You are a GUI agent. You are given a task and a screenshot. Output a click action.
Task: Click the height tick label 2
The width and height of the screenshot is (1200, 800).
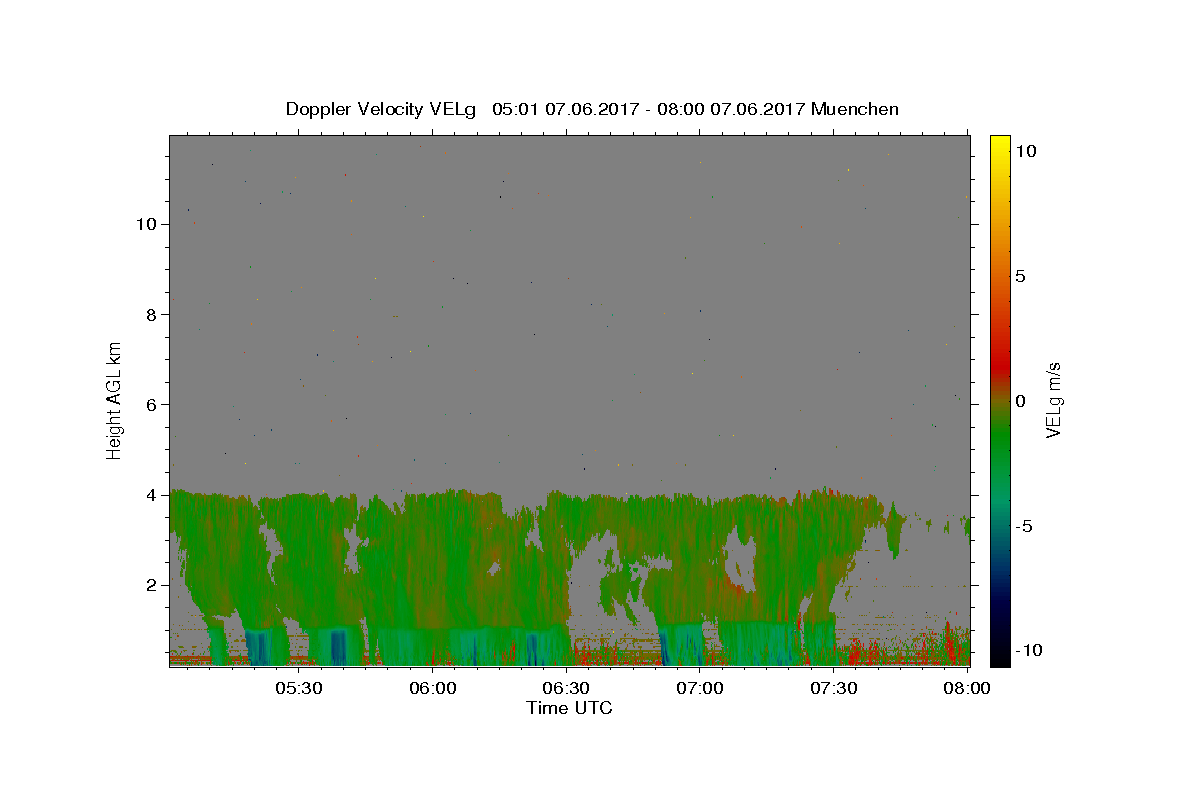(x=151, y=585)
